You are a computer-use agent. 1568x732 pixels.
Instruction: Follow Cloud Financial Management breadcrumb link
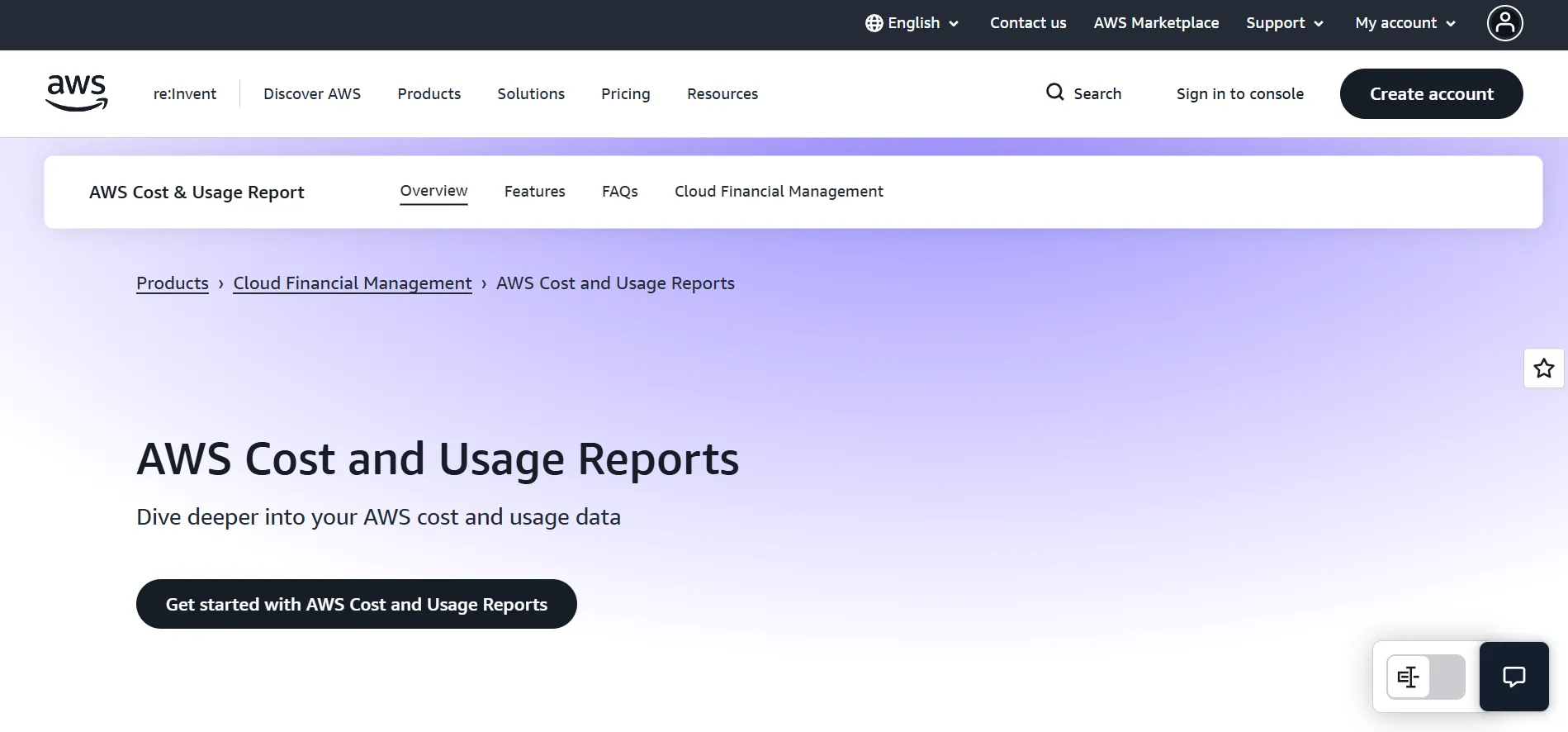click(x=353, y=283)
